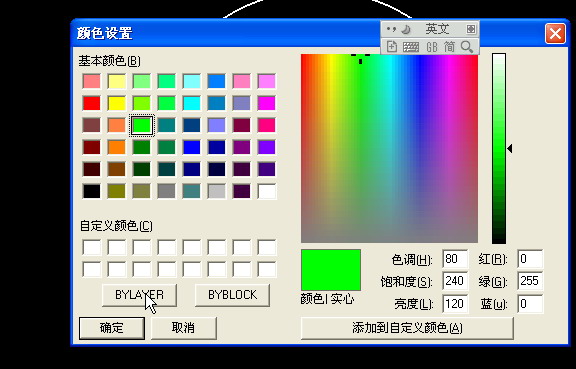Open the IME soft keyboard icon

pos(411,47)
